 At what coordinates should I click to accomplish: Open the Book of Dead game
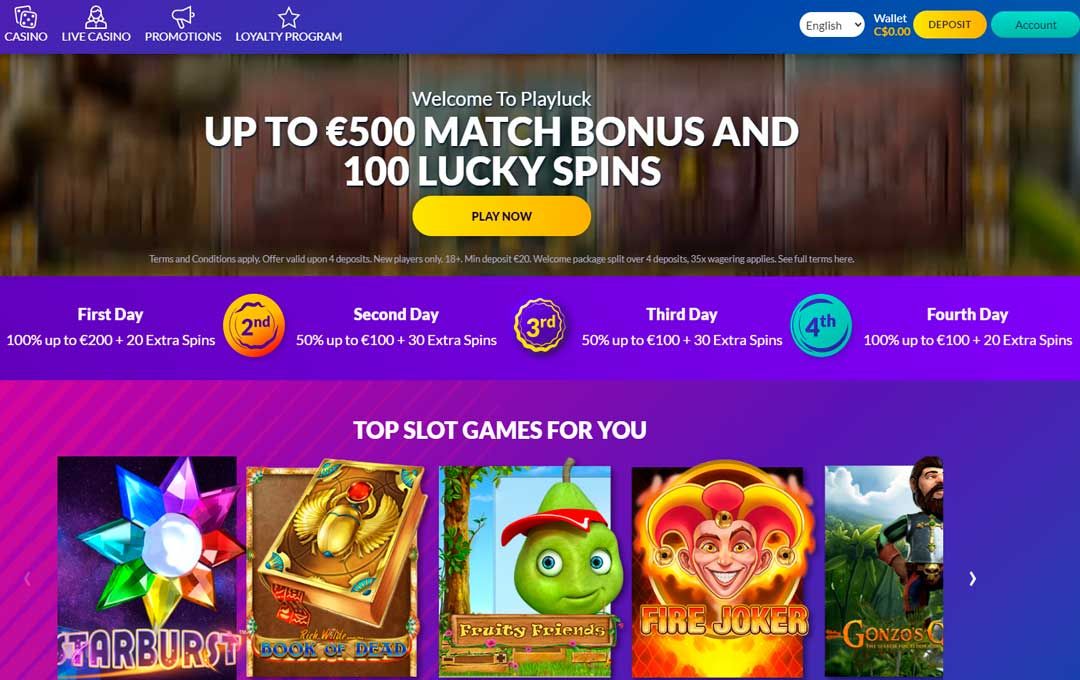pyautogui.click(x=335, y=569)
